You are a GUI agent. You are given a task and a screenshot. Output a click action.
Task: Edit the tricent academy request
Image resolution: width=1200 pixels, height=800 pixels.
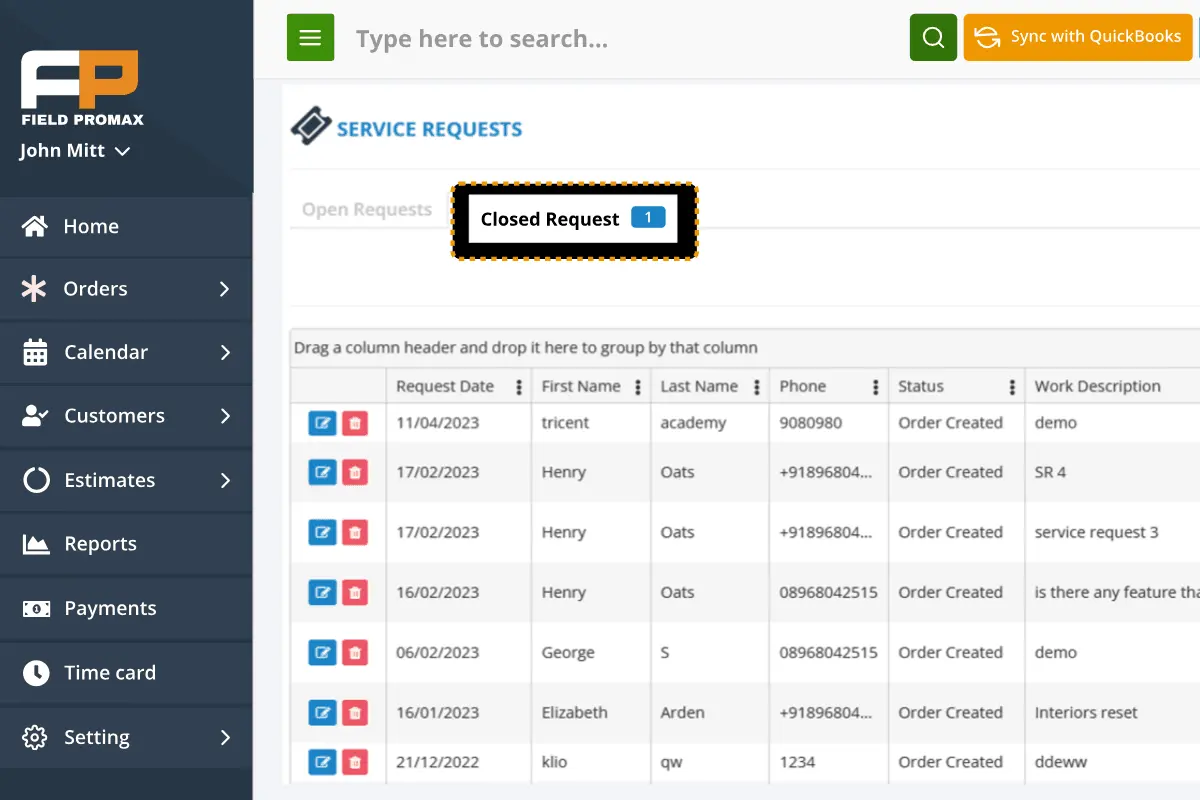pyautogui.click(x=322, y=423)
